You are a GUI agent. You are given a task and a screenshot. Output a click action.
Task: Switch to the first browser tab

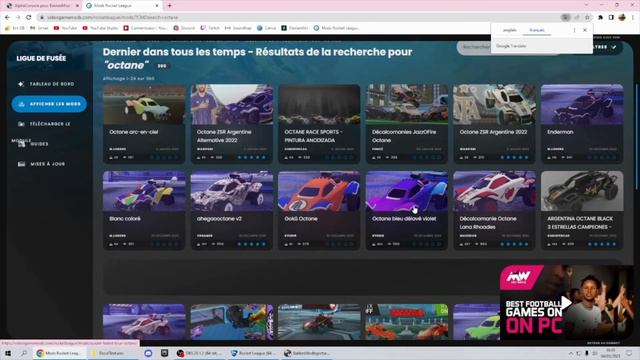(41, 6)
